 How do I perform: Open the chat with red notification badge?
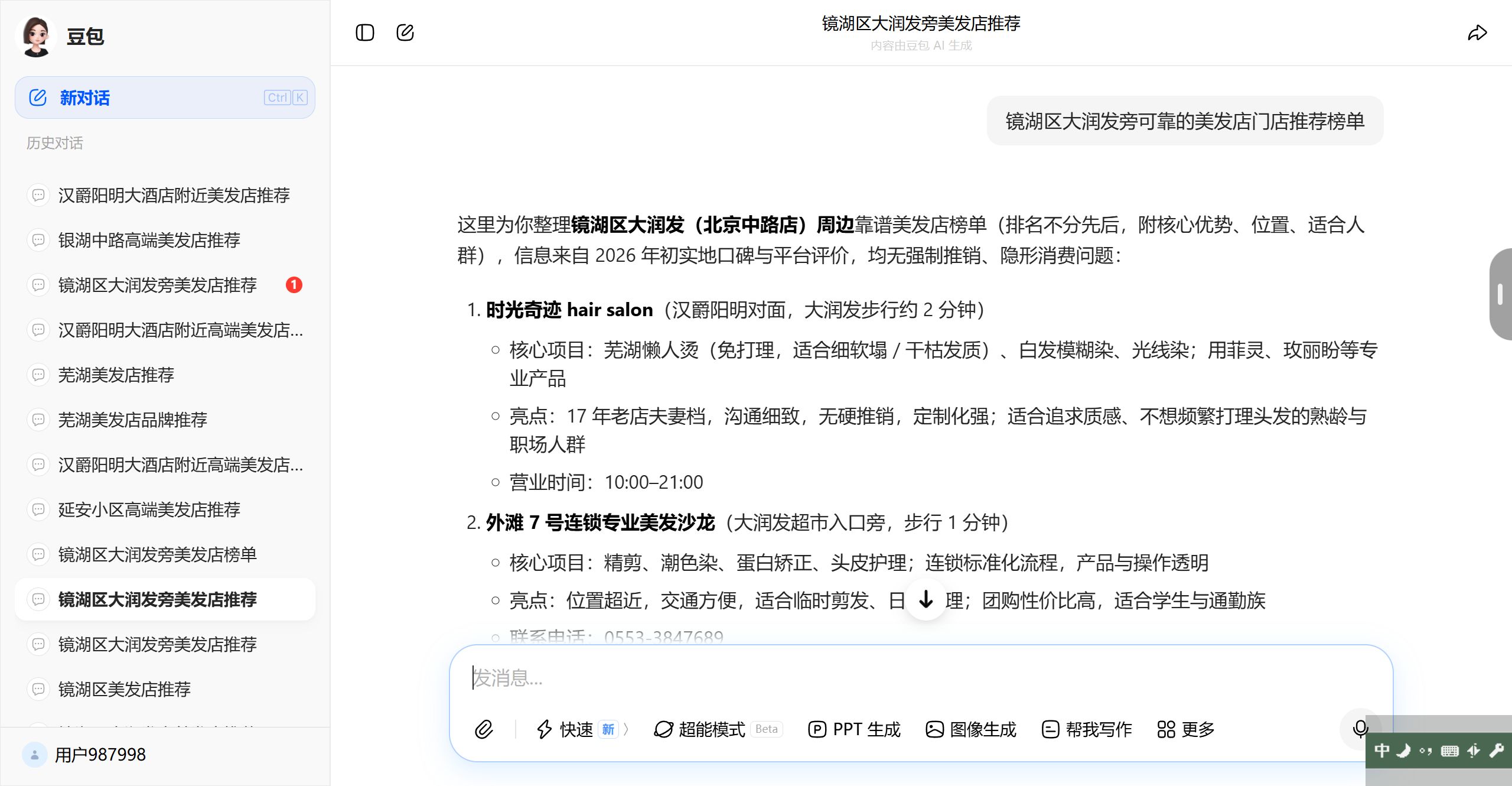[165, 285]
